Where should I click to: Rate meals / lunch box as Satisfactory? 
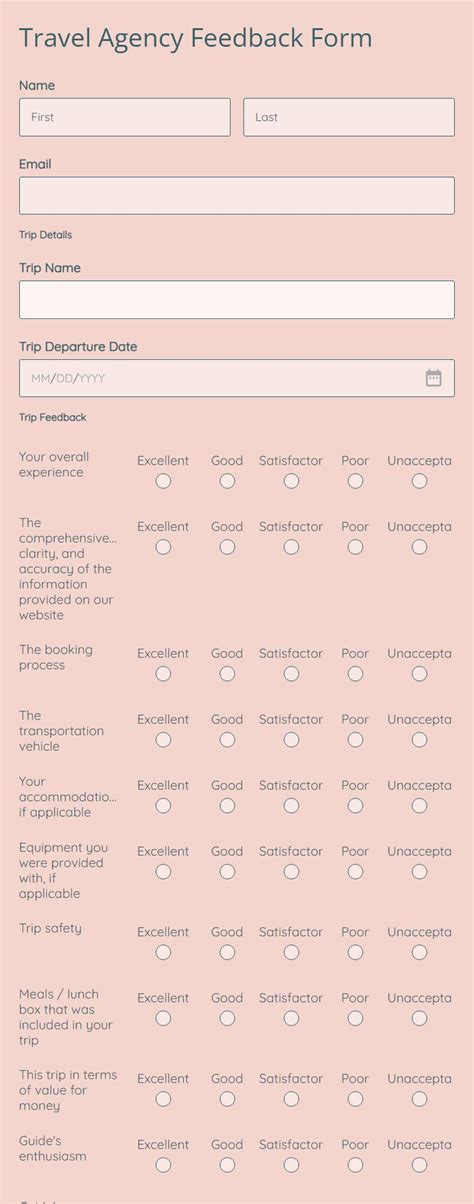[x=291, y=1018]
